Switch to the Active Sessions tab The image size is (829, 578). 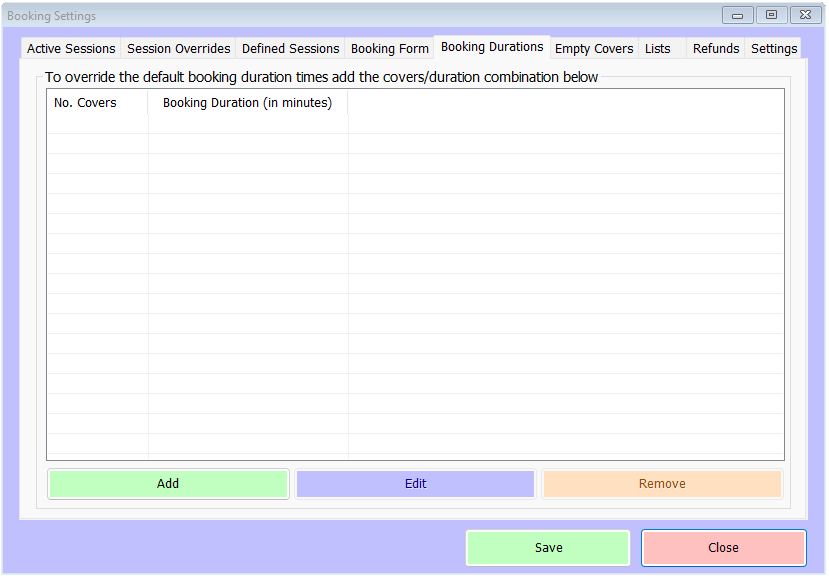(71, 48)
